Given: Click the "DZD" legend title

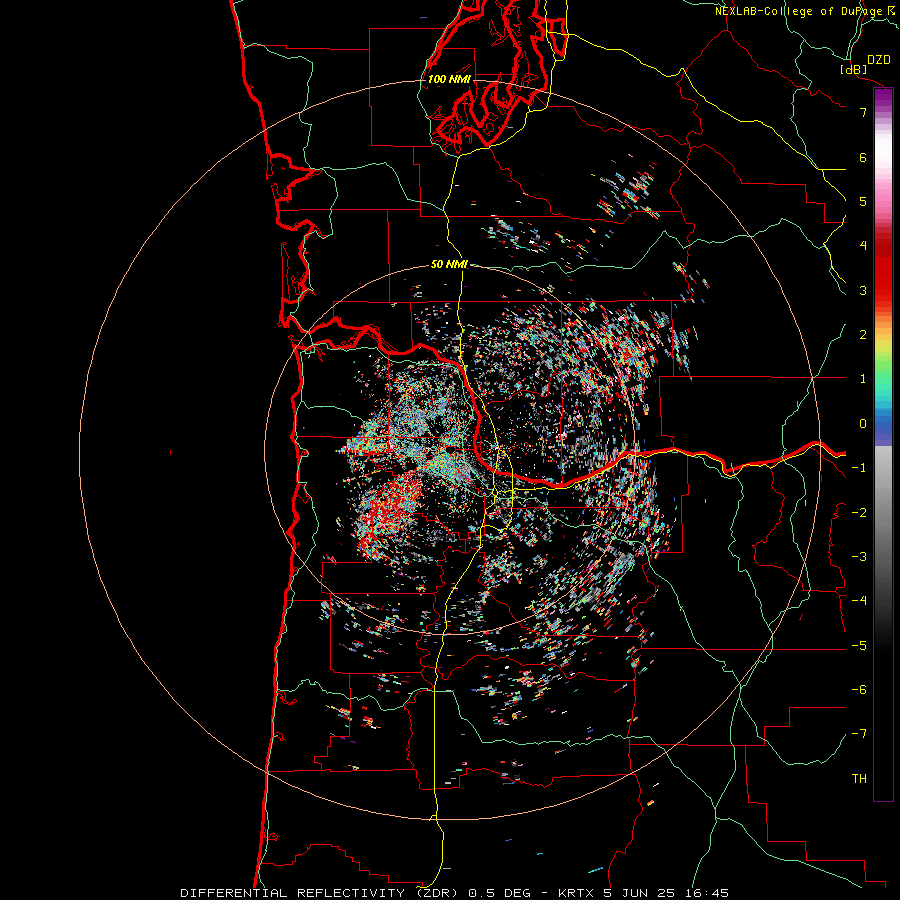Looking at the screenshot, I should 879,60.
